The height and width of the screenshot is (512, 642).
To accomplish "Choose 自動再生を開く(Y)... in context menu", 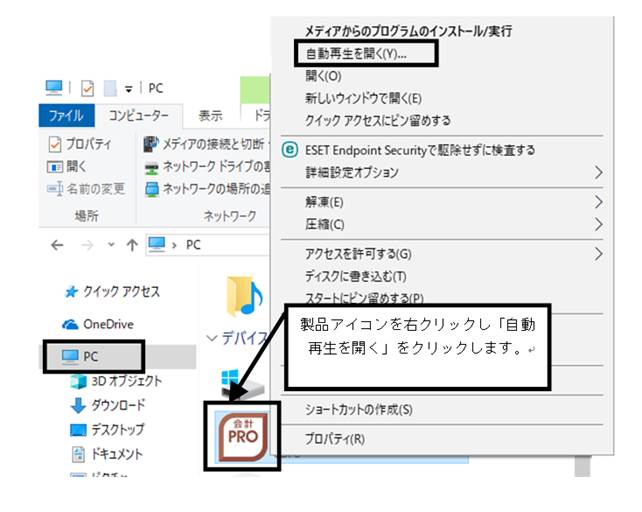I will [356, 54].
